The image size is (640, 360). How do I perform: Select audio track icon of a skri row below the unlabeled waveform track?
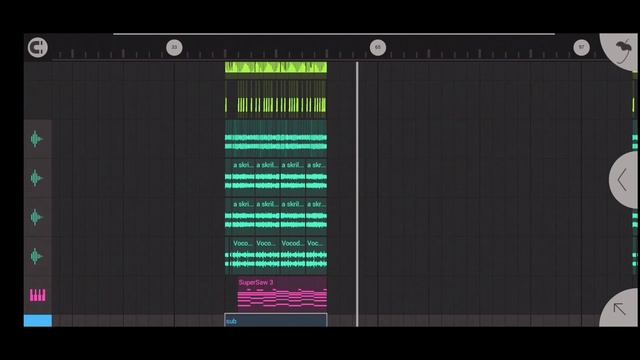36,178
